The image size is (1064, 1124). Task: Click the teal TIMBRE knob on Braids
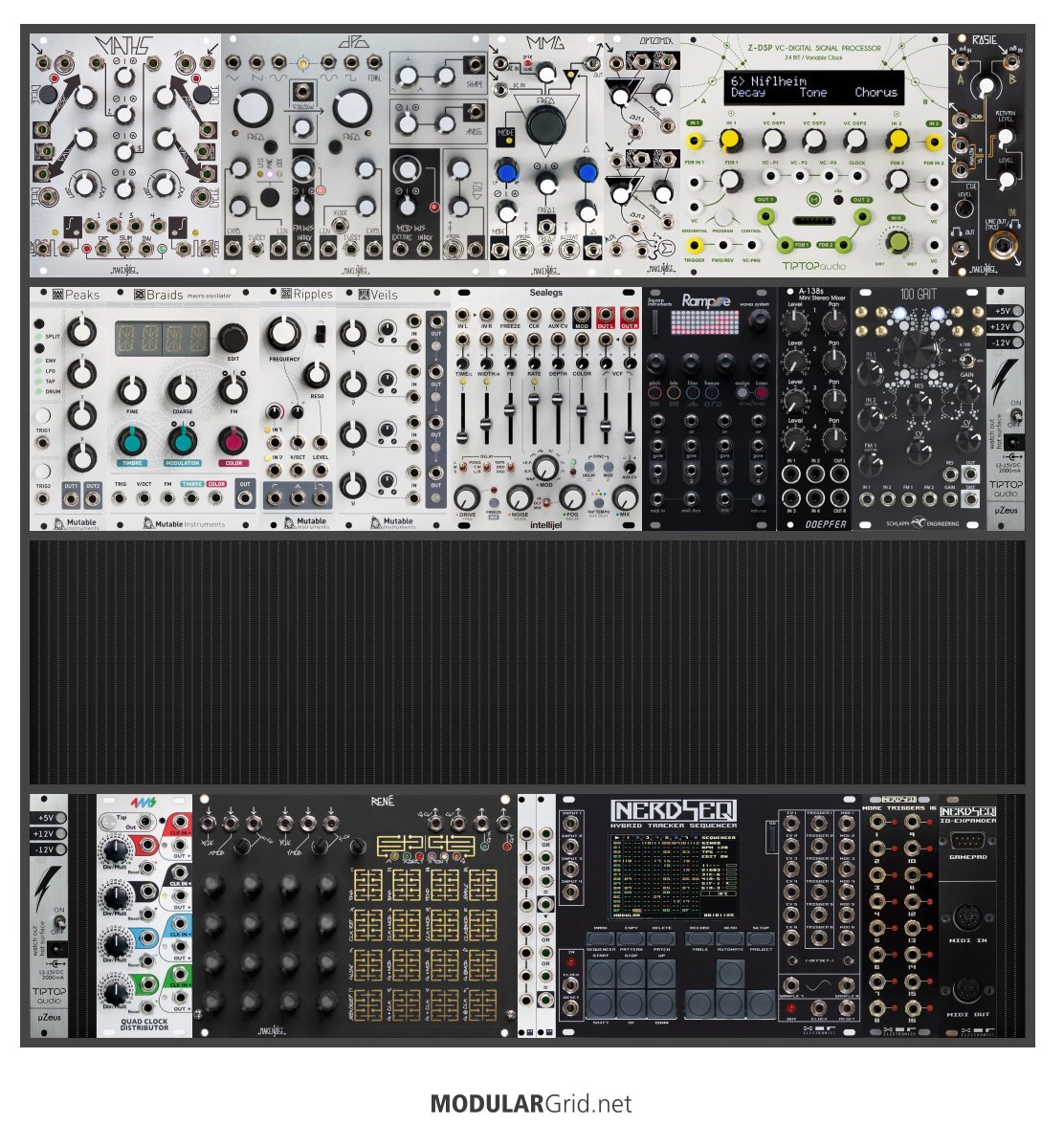[x=131, y=441]
